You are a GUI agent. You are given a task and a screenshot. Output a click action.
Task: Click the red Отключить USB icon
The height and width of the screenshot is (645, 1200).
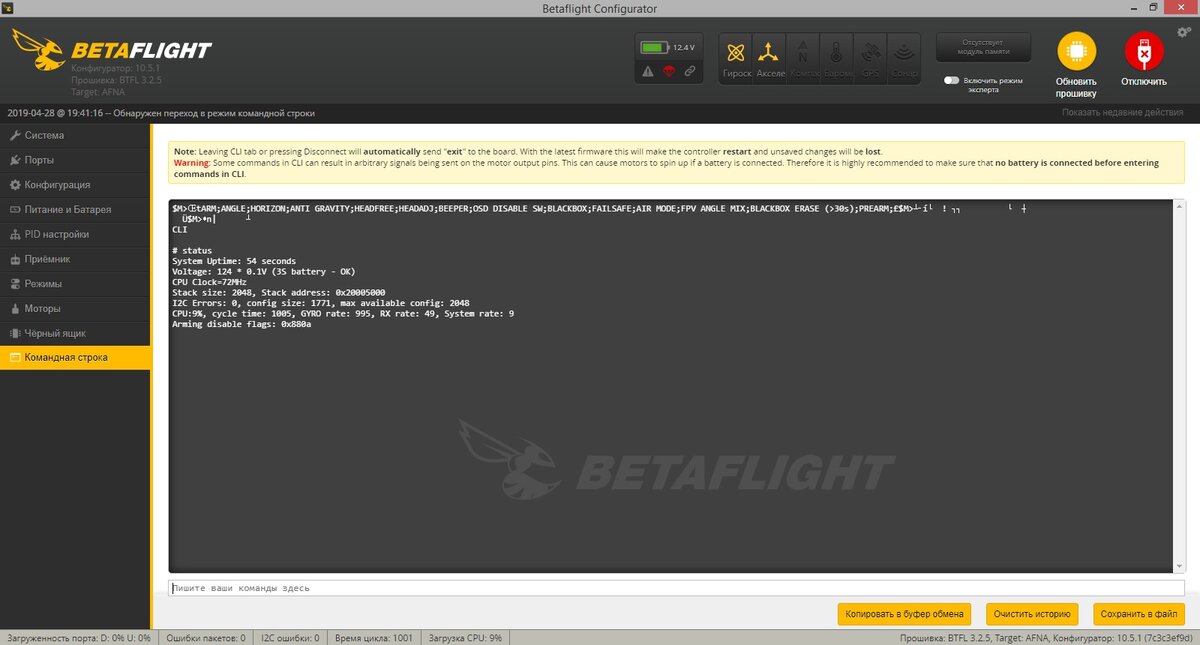coord(1143,51)
